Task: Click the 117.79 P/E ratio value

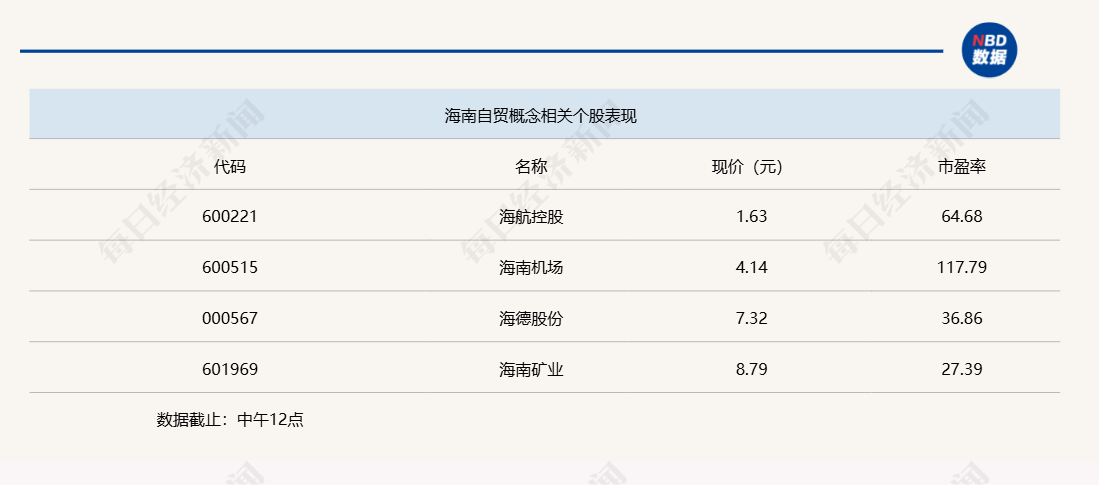Action: click(962, 267)
